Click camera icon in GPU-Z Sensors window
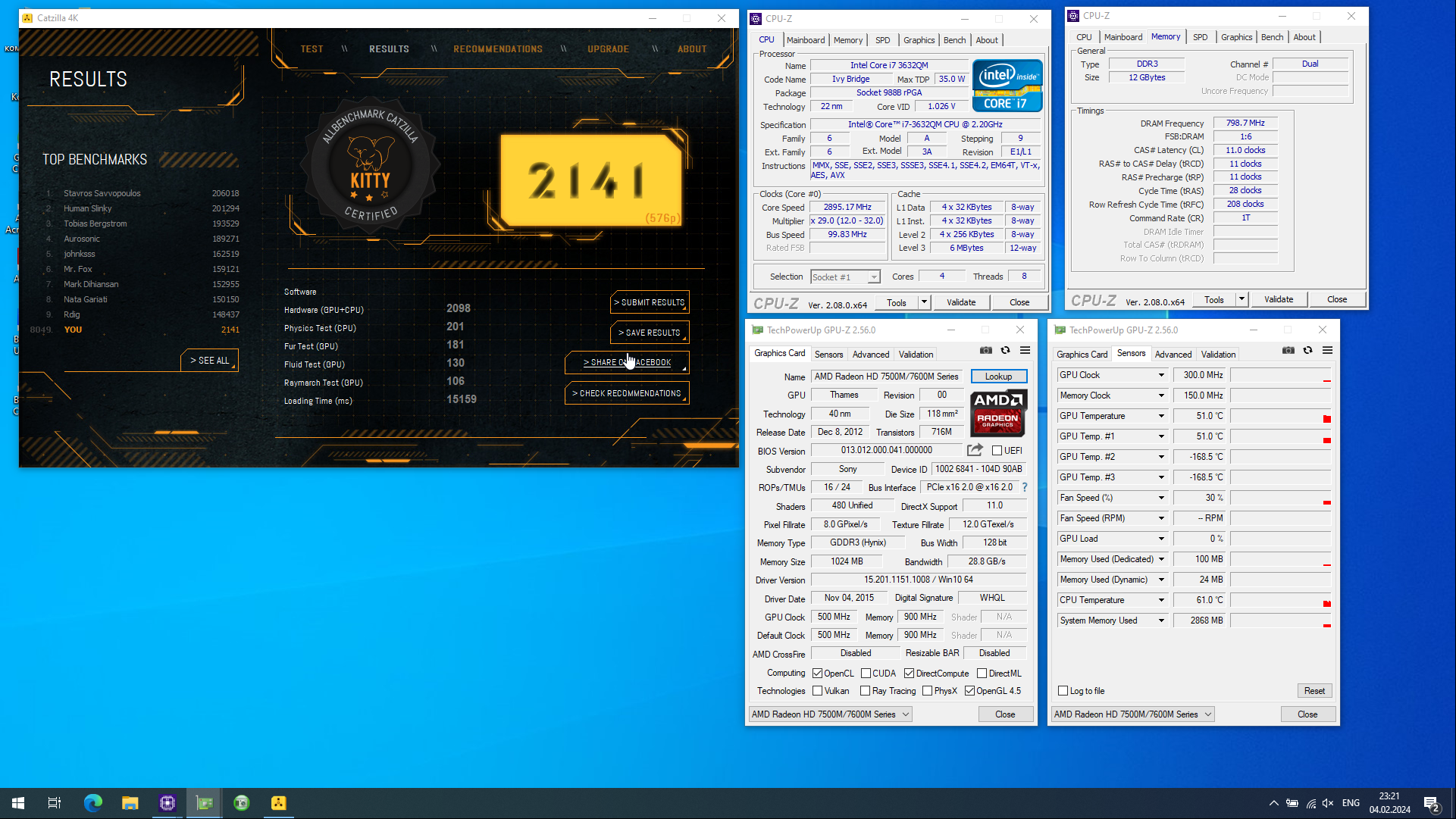 click(1288, 350)
